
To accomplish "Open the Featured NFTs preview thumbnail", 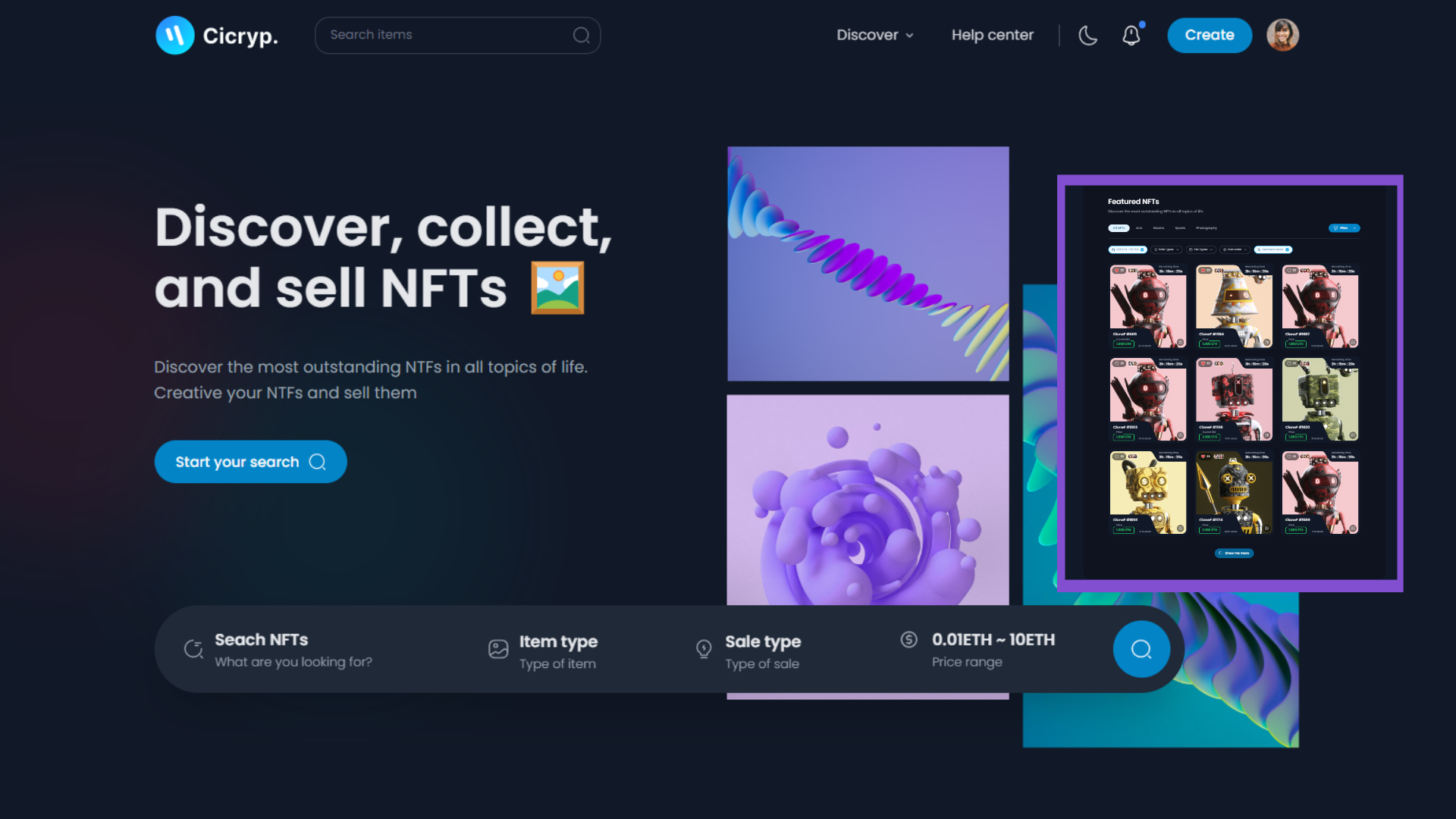I will coord(1230,384).
